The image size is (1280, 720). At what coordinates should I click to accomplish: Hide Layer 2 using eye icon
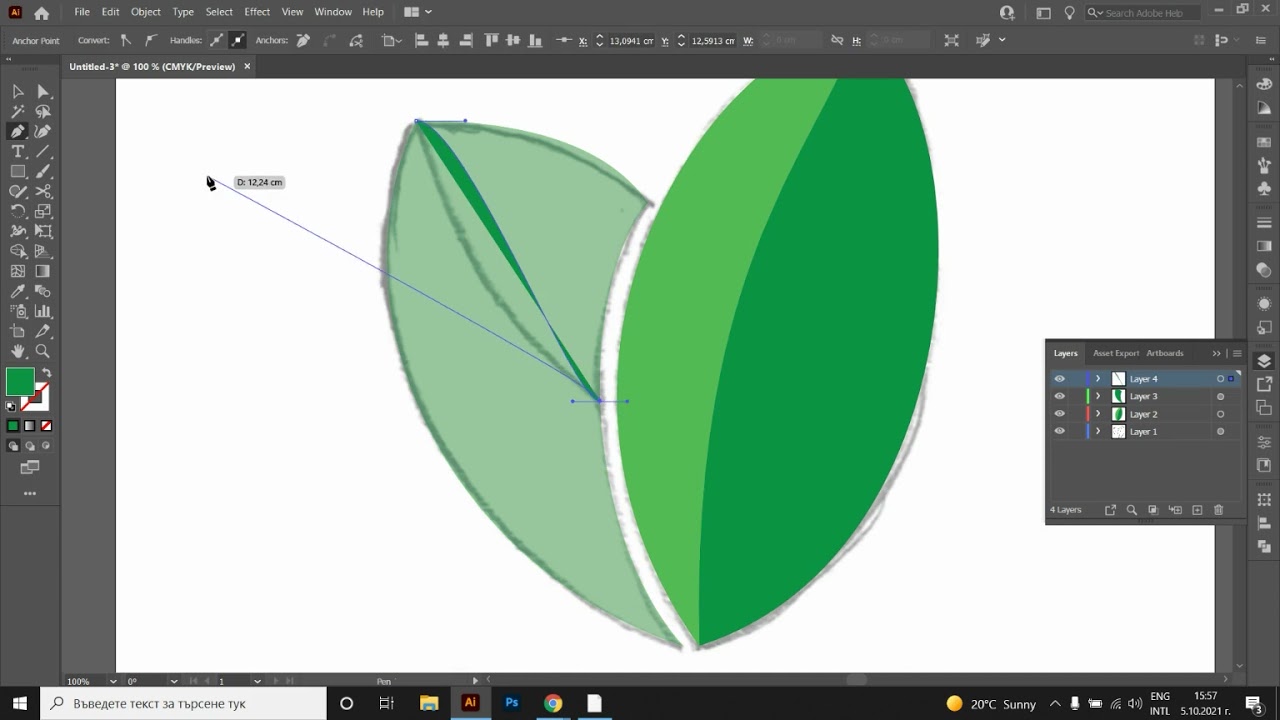1059,414
